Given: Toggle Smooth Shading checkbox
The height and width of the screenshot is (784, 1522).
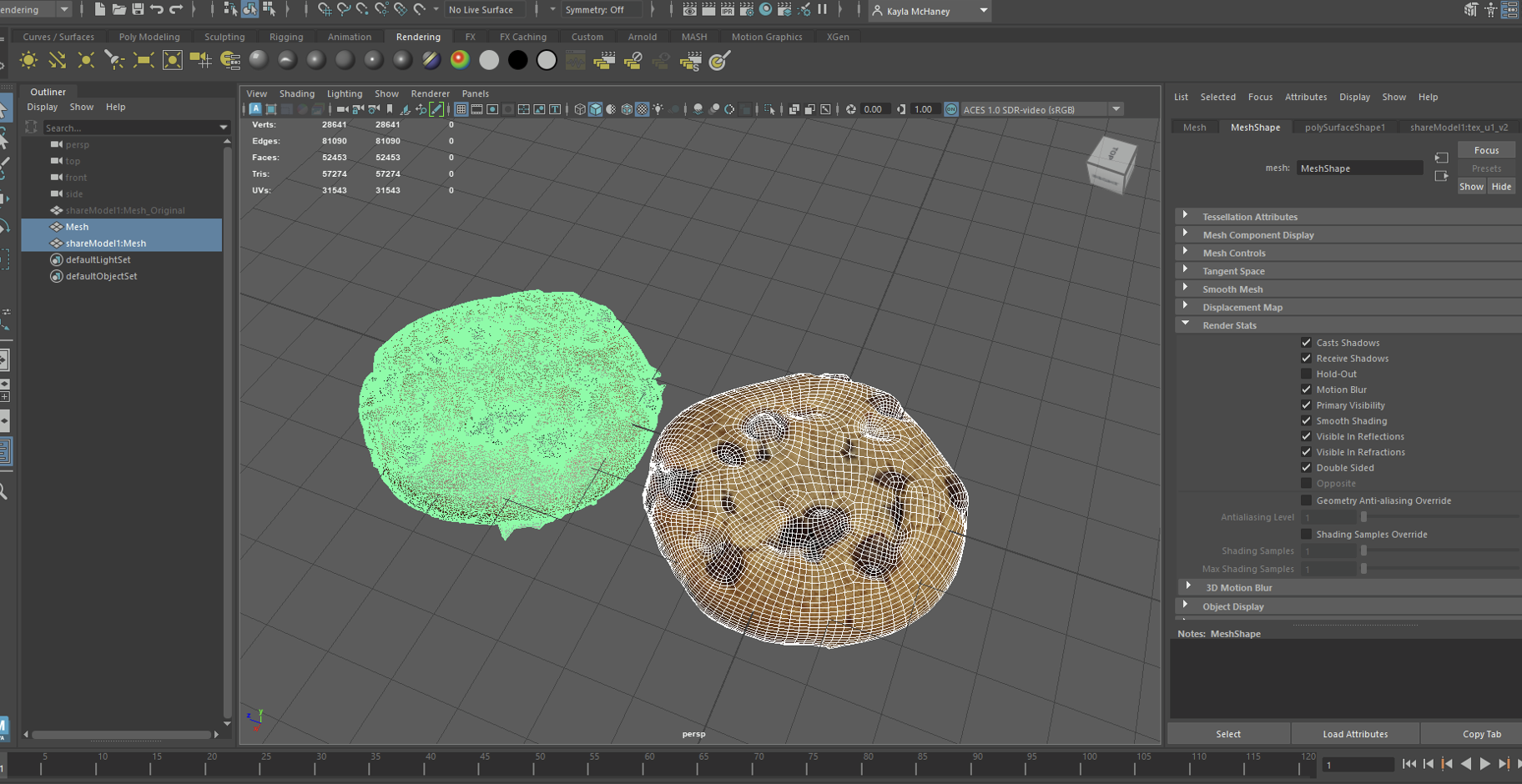Looking at the screenshot, I should (x=1307, y=421).
